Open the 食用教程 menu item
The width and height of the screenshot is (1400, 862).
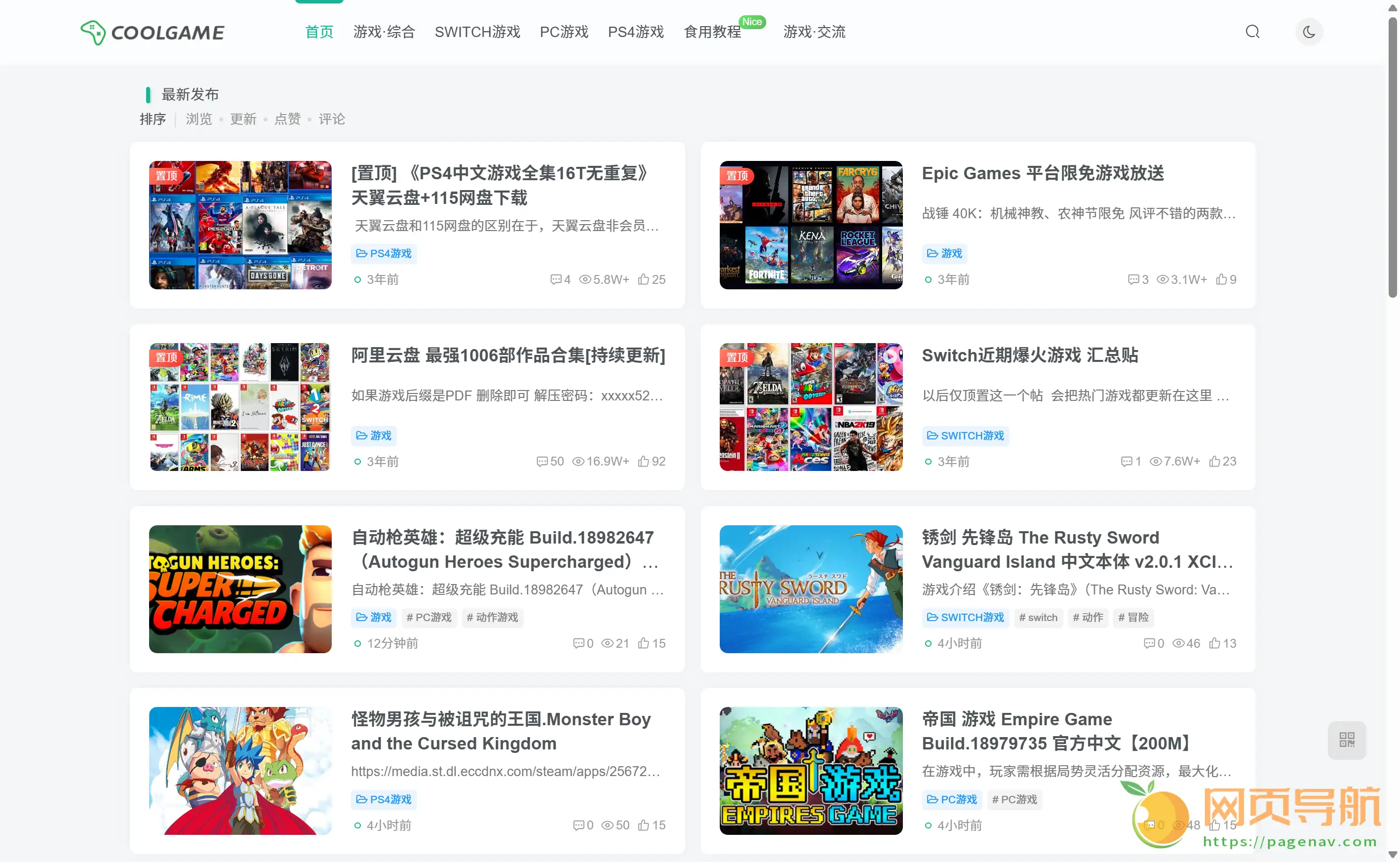pyautogui.click(x=712, y=32)
